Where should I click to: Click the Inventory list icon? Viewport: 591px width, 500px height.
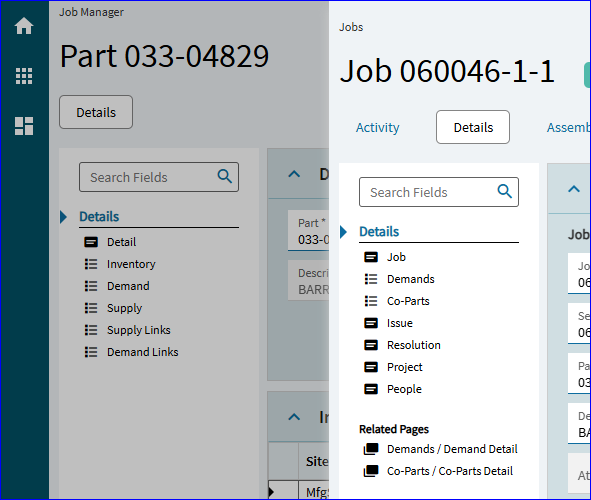[x=91, y=264]
